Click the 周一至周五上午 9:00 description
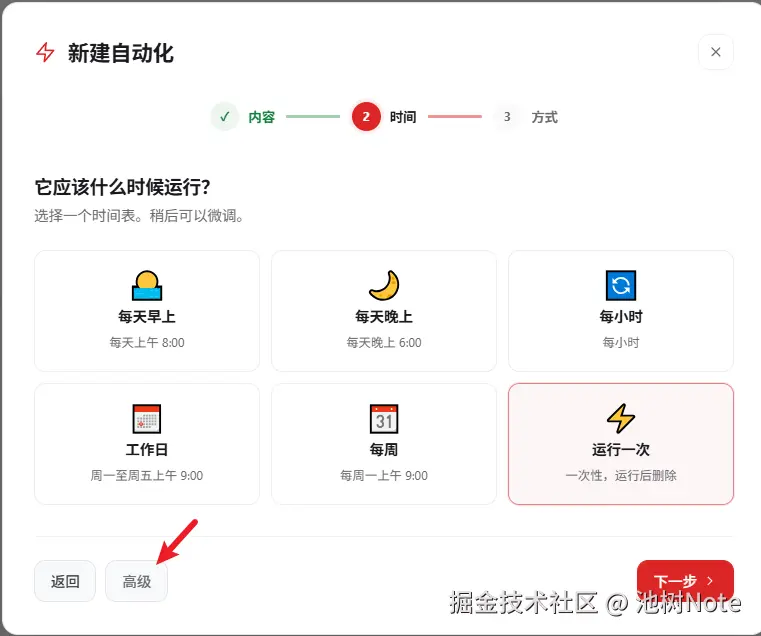Screen dimensions: 761x636 147,476
